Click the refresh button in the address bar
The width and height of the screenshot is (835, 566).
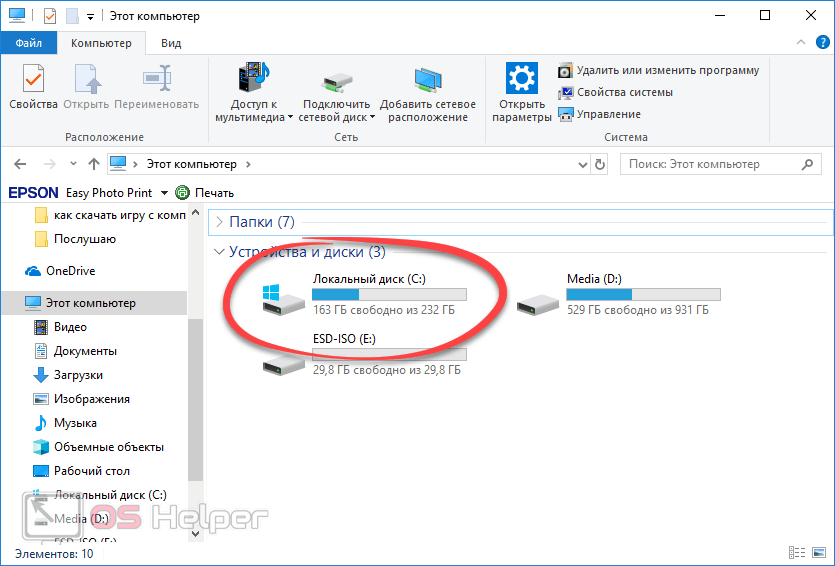(600, 164)
